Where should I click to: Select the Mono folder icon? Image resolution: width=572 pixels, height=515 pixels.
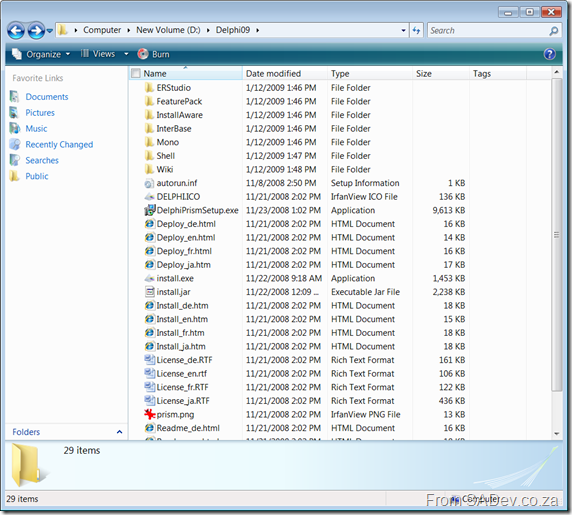pos(149,142)
